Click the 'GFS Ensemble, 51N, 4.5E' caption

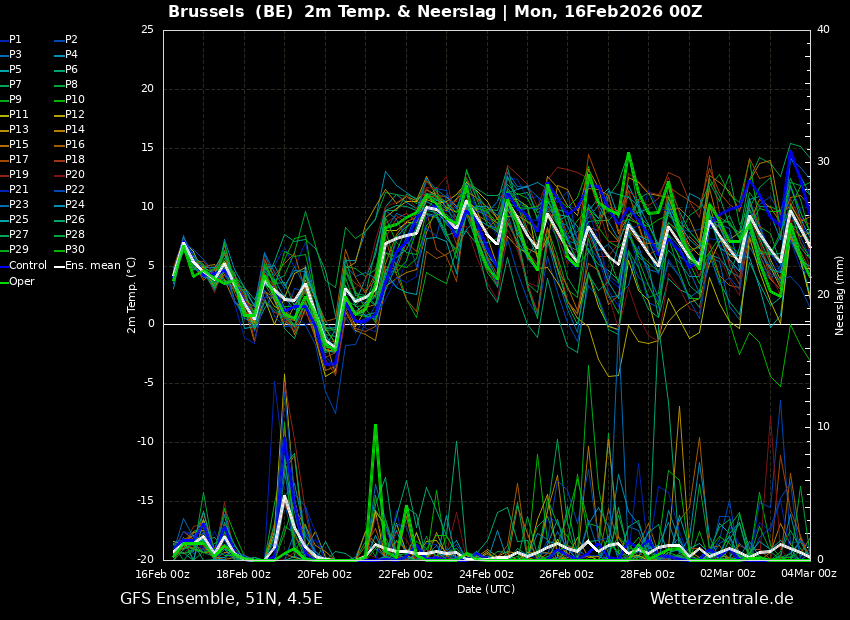pyautogui.click(x=221, y=599)
